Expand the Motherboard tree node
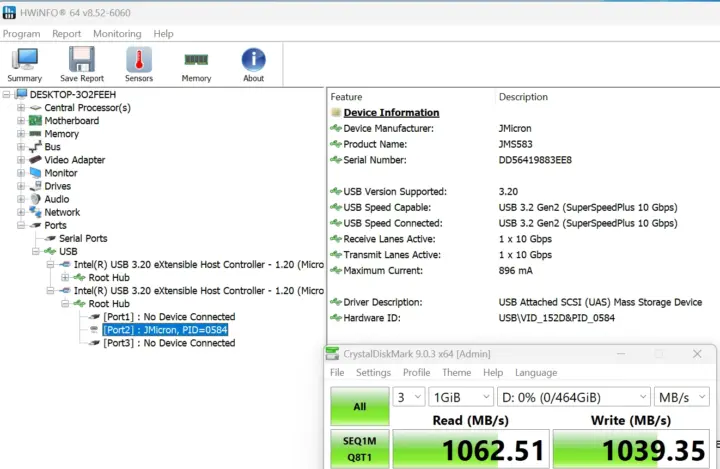The width and height of the screenshot is (720, 469). click(21, 121)
